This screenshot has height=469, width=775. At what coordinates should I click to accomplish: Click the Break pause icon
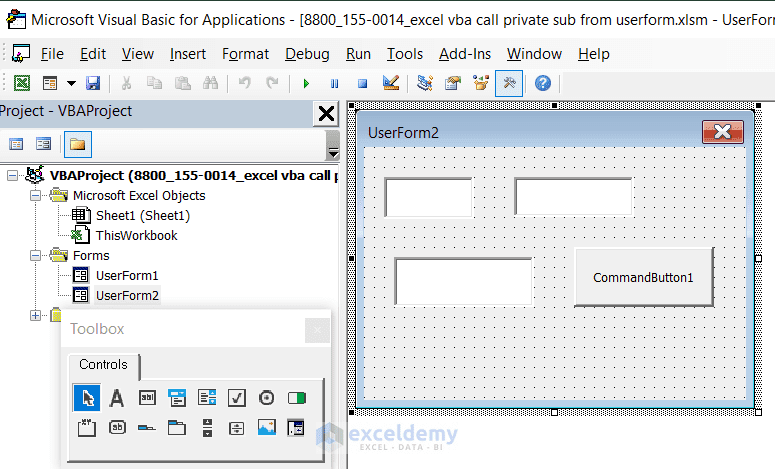click(x=335, y=84)
